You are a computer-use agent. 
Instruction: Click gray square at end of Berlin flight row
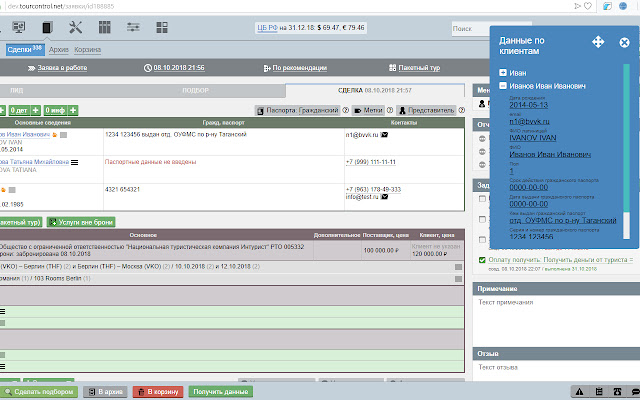tap(458, 267)
